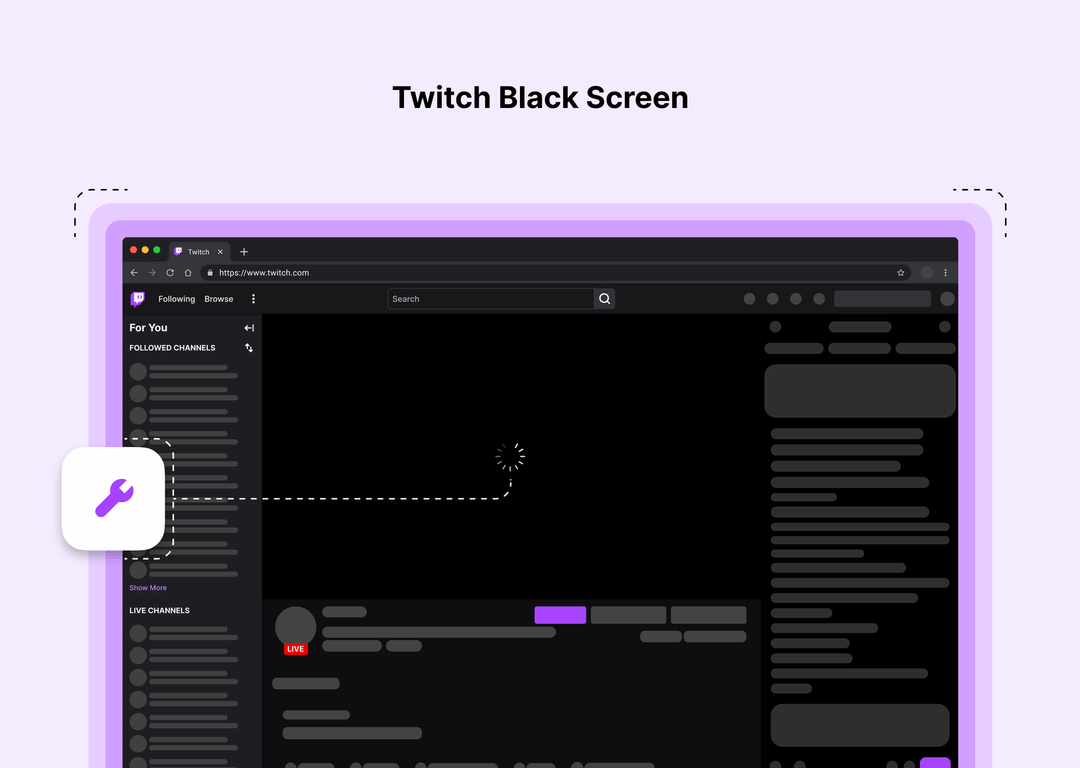
Task: Go back using the browser arrow
Action: [133, 272]
